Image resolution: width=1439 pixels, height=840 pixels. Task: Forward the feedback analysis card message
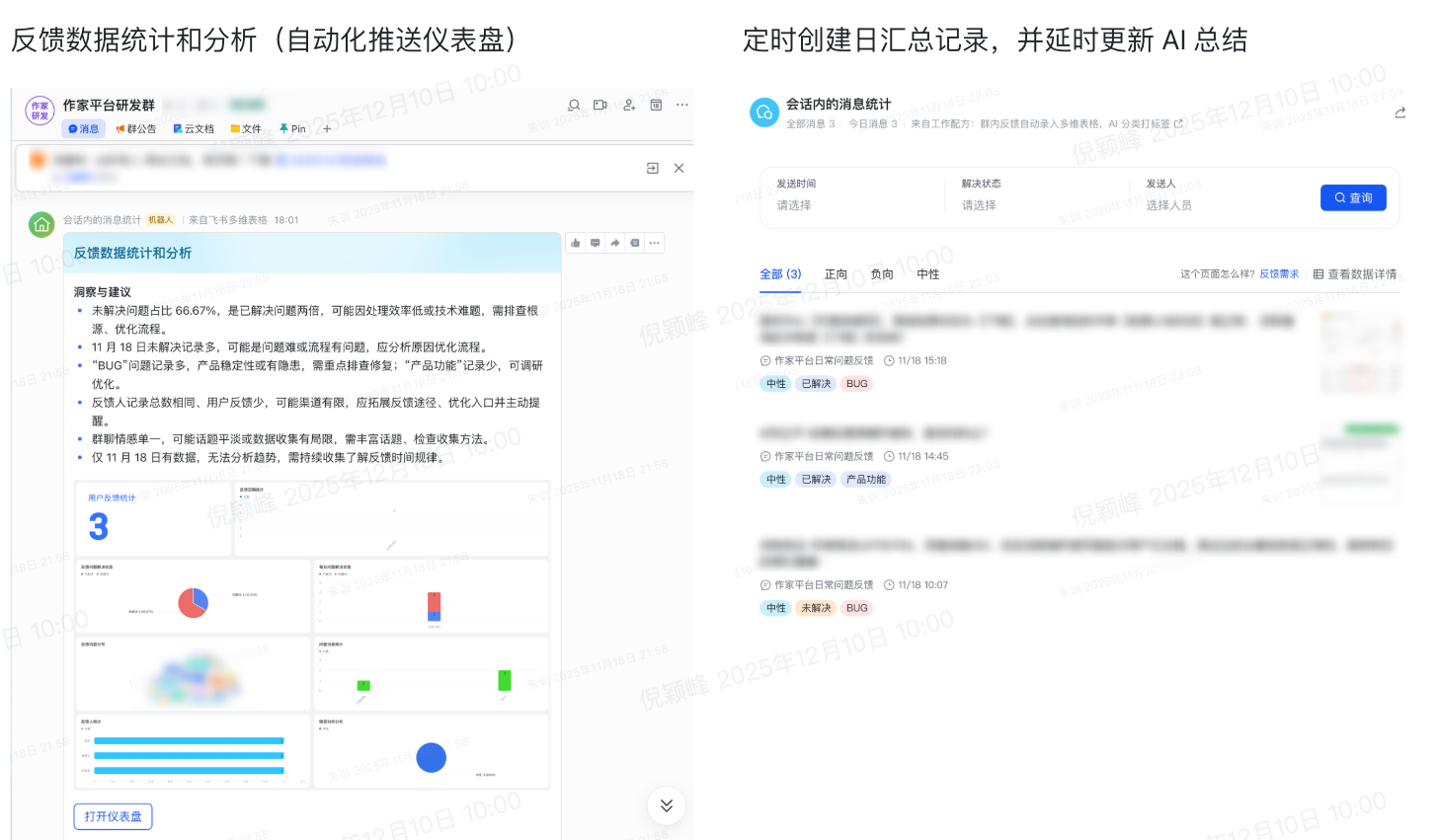click(615, 243)
